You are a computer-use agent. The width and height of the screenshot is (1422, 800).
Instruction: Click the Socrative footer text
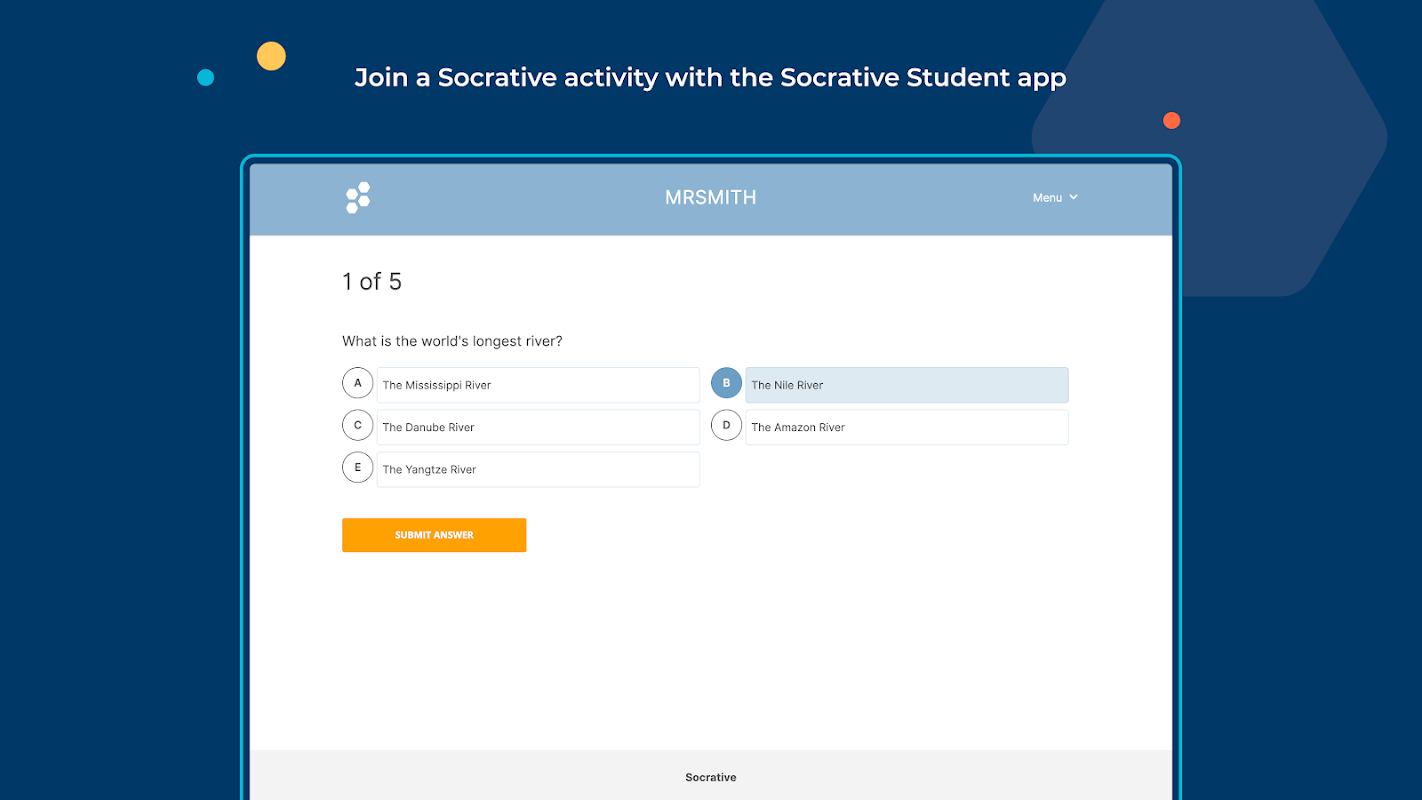tap(710, 777)
